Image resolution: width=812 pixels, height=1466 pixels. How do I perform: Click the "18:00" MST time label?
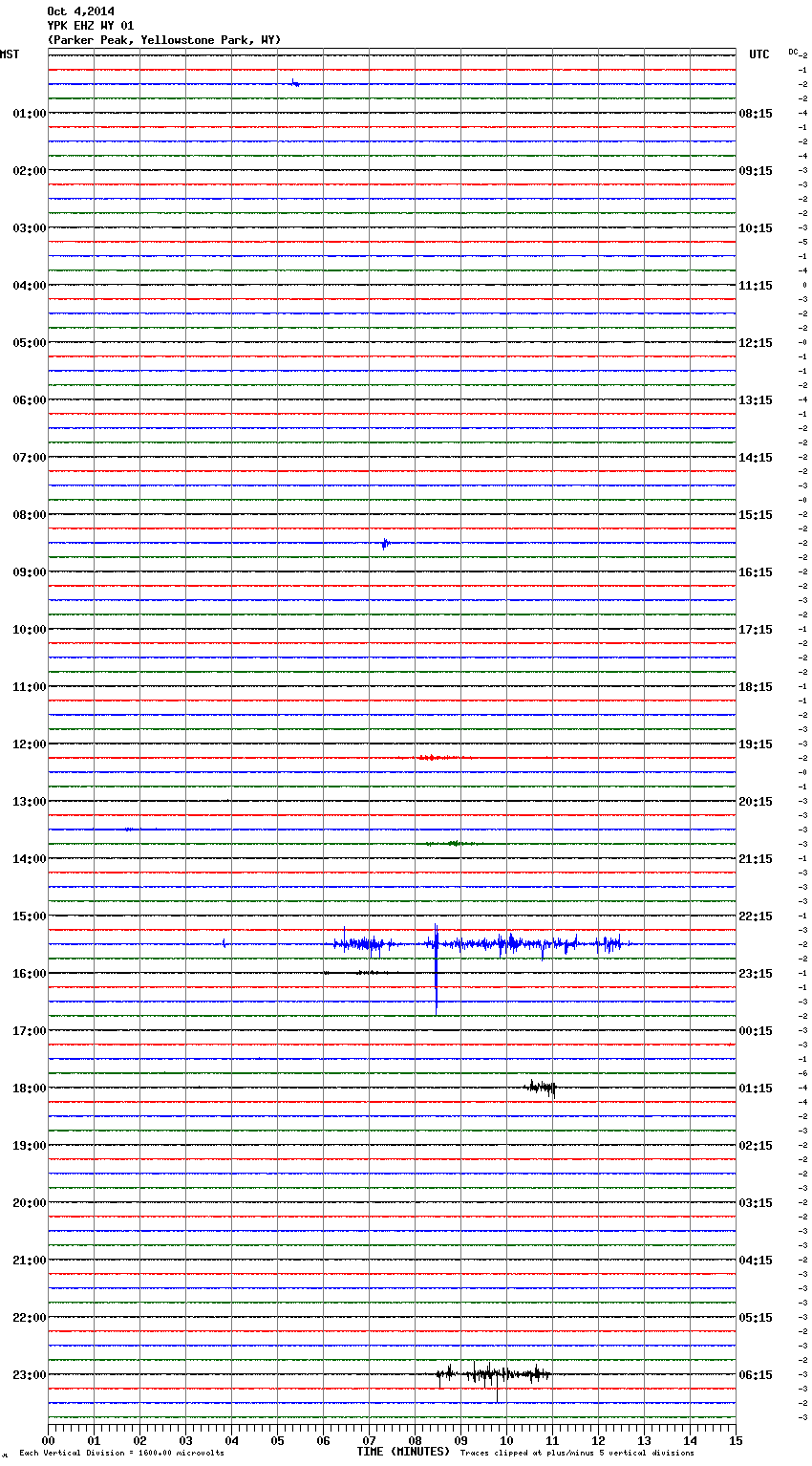click(x=29, y=1089)
